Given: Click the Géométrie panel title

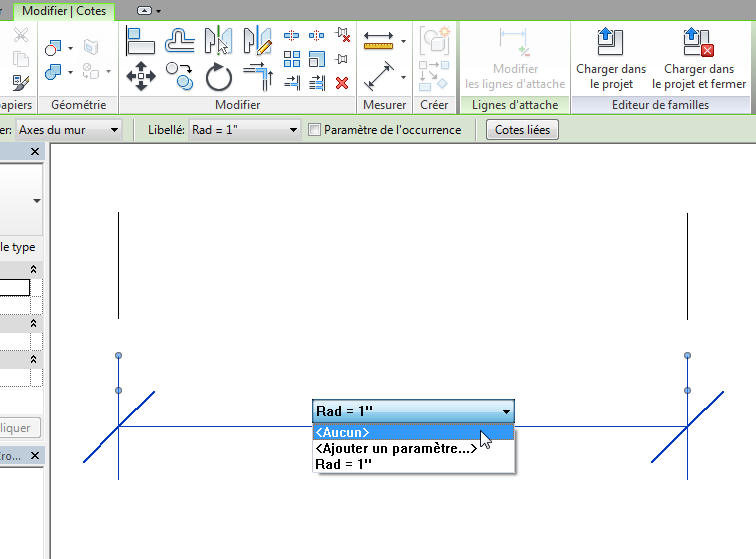Looking at the screenshot, I should [79, 105].
